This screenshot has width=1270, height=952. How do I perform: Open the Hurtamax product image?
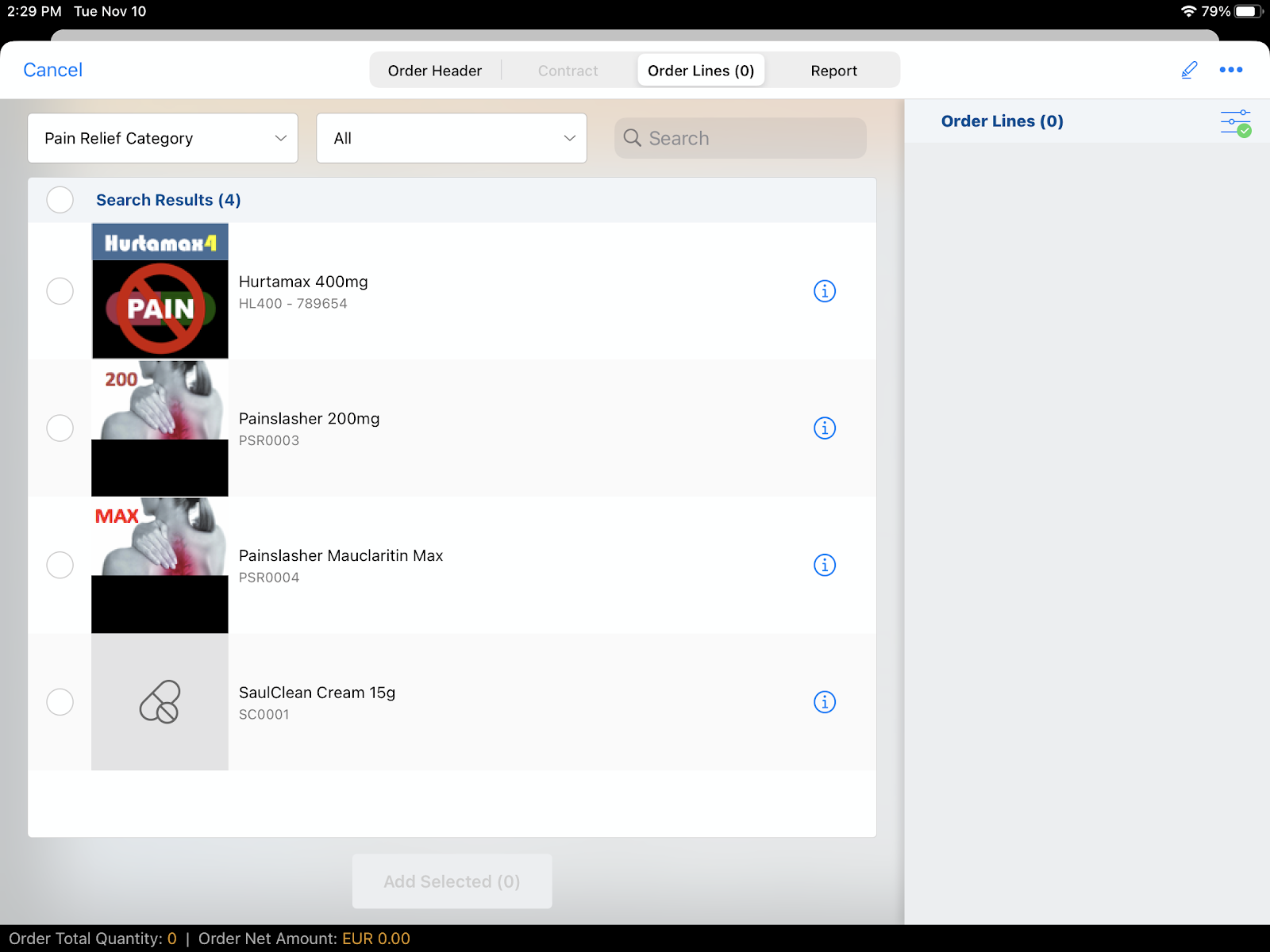160,291
